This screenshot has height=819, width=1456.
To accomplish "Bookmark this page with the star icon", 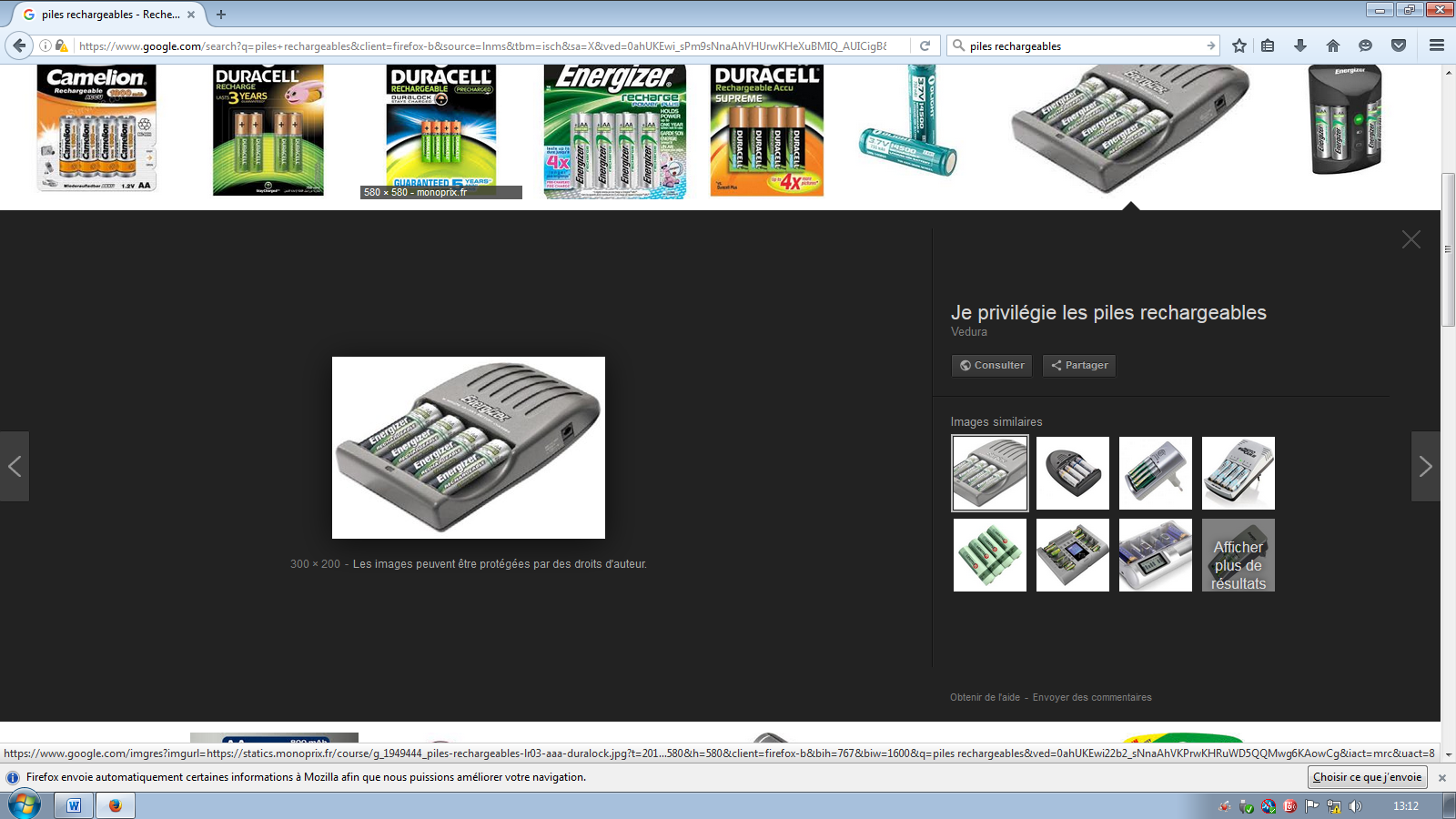I will point(1239,45).
